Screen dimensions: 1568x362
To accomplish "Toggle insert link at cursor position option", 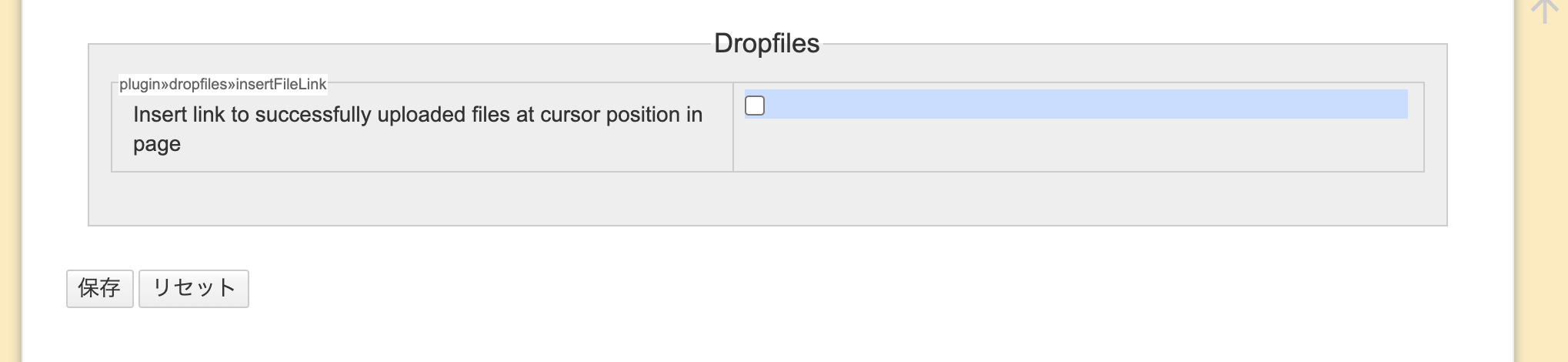I will [x=755, y=106].
